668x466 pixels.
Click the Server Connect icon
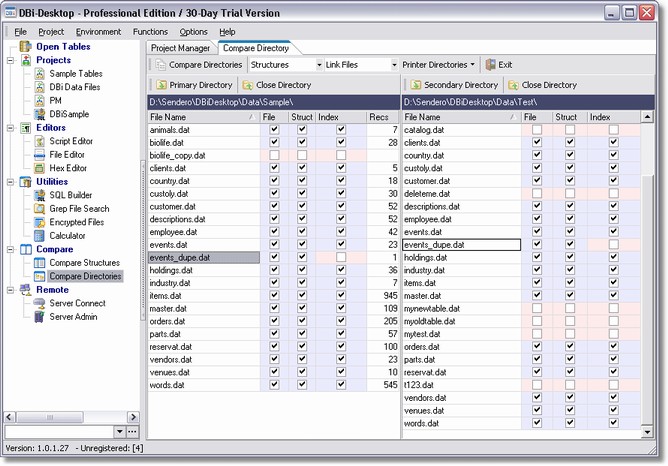(x=39, y=303)
